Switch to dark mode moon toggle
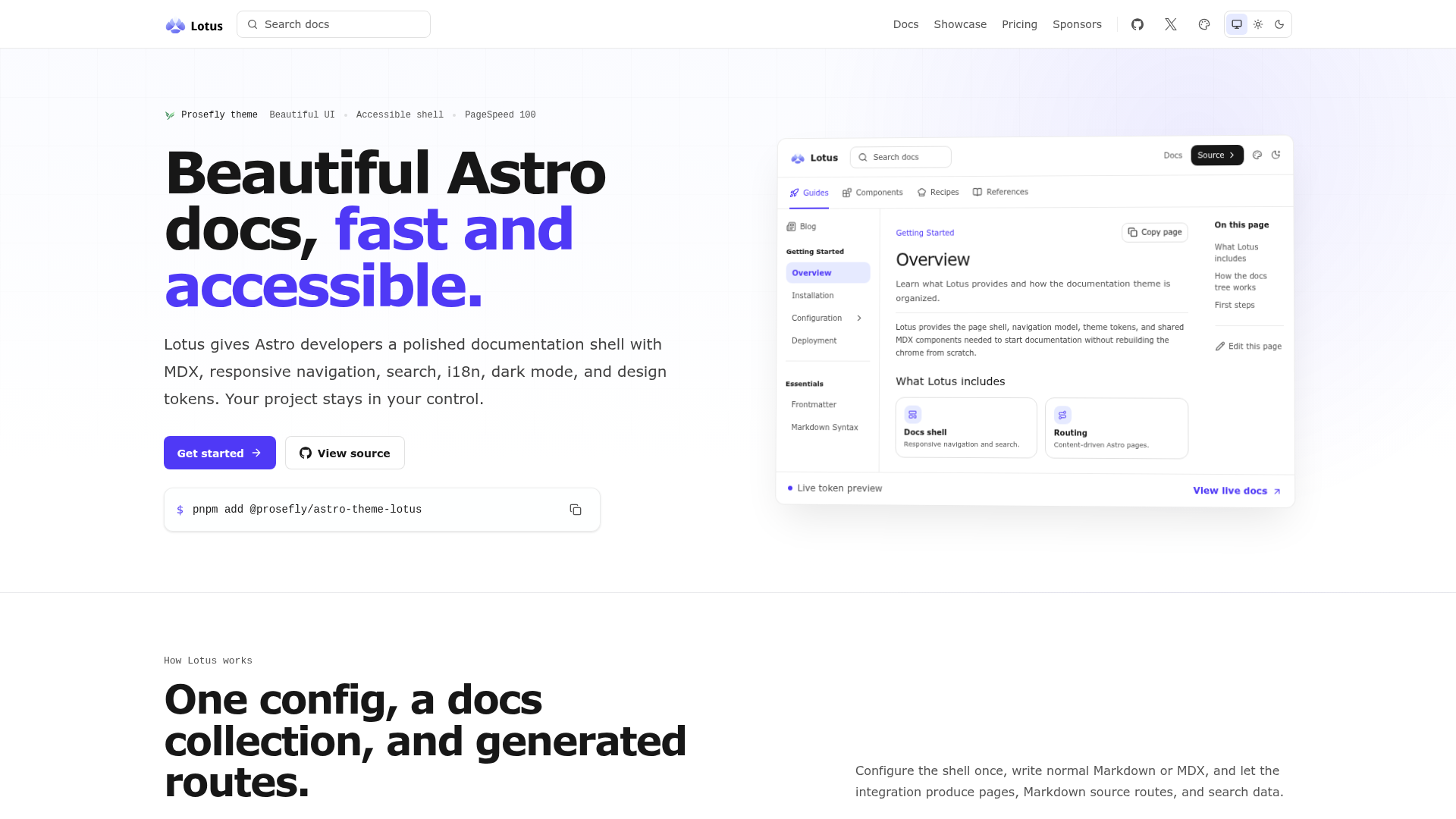 1279,24
